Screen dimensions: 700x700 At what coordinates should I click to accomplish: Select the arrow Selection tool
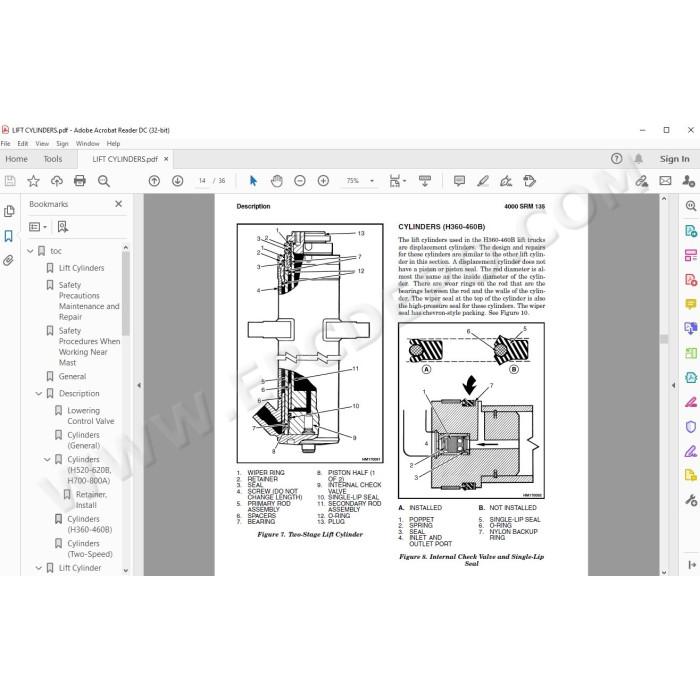coord(253,181)
